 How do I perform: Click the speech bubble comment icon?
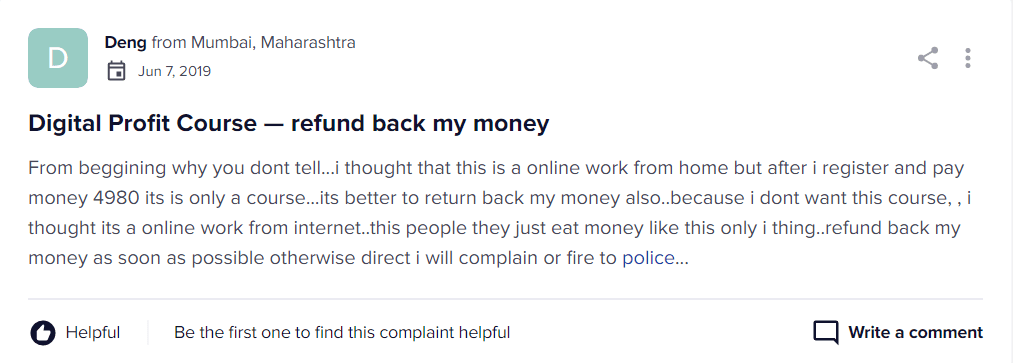point(826,333)
